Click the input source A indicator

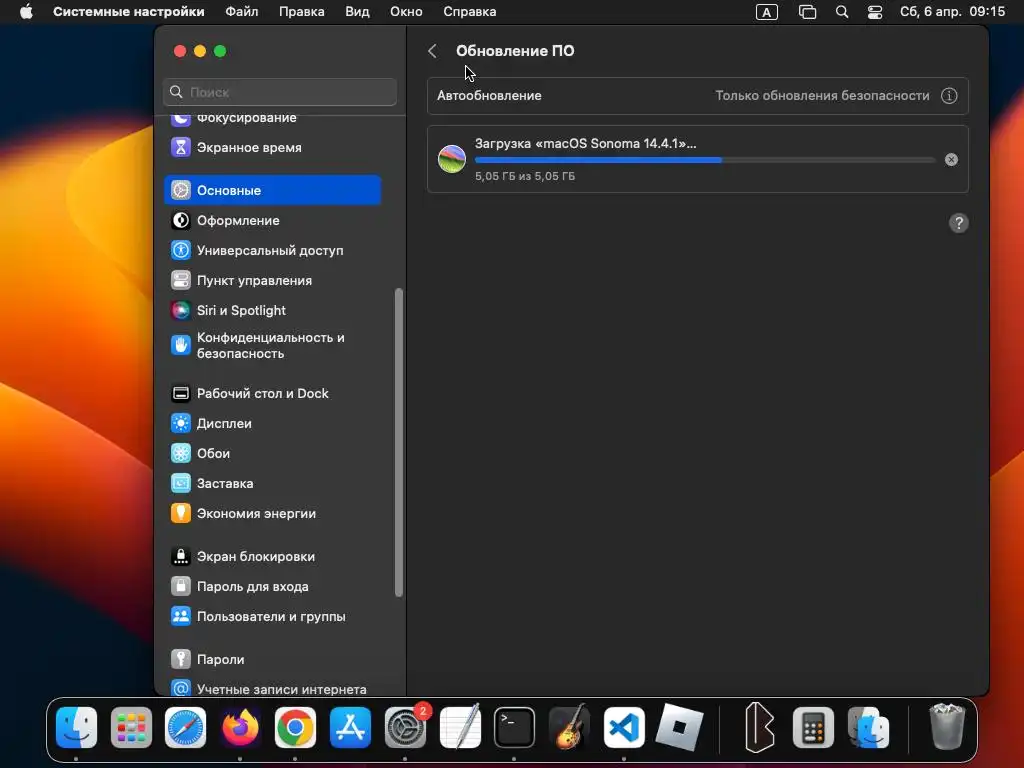click(767, 12)
